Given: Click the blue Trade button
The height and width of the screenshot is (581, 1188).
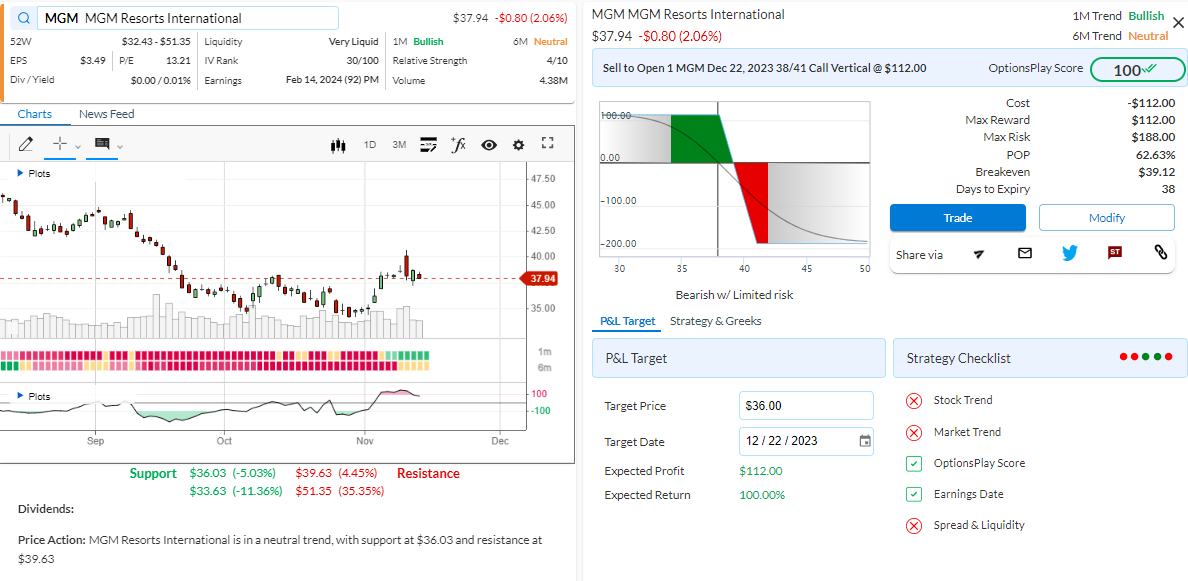Looking at the screenshot, I should click(x=958, y=217).
